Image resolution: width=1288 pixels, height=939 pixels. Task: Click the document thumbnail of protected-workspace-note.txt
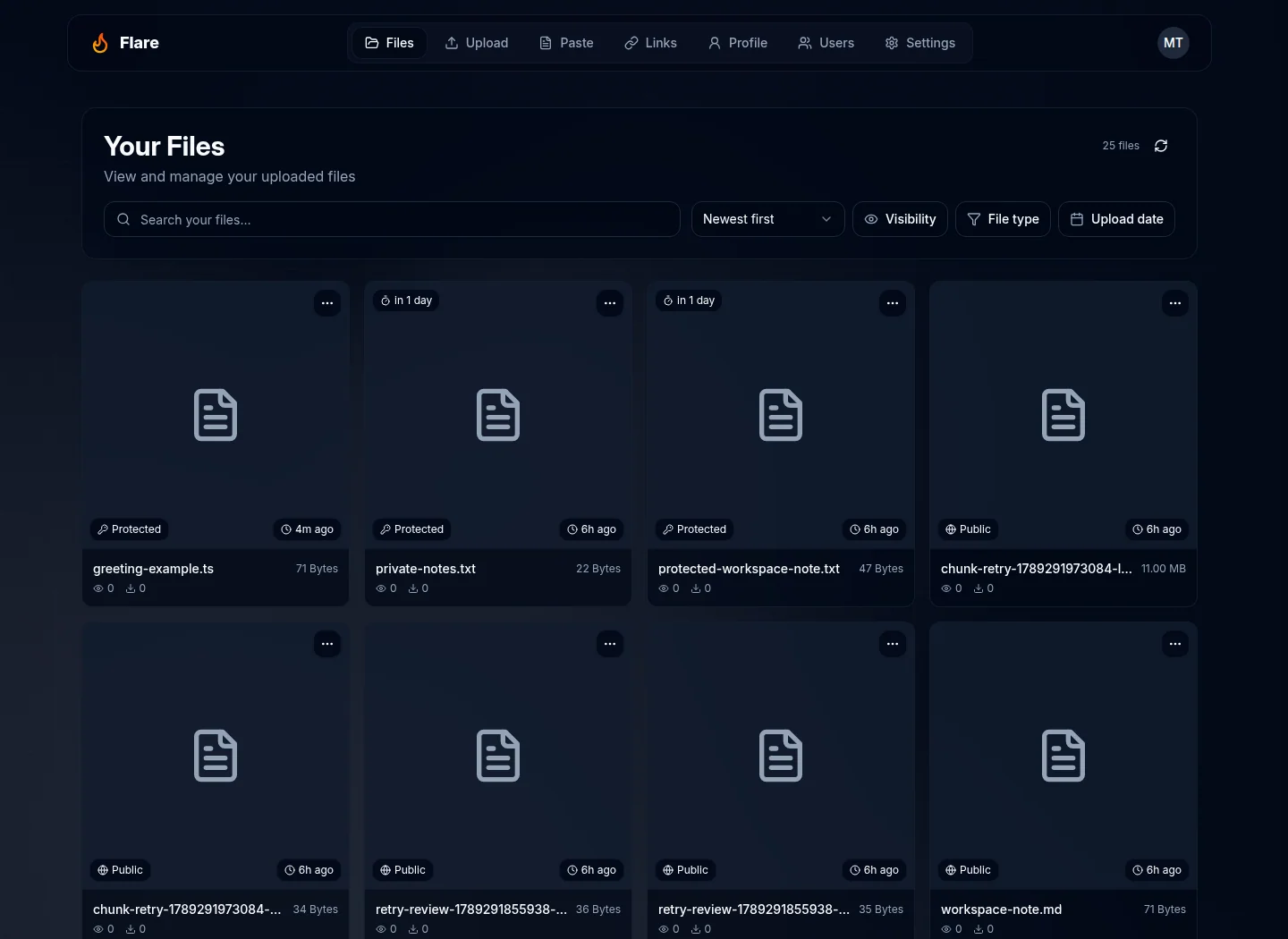(781, 415)
